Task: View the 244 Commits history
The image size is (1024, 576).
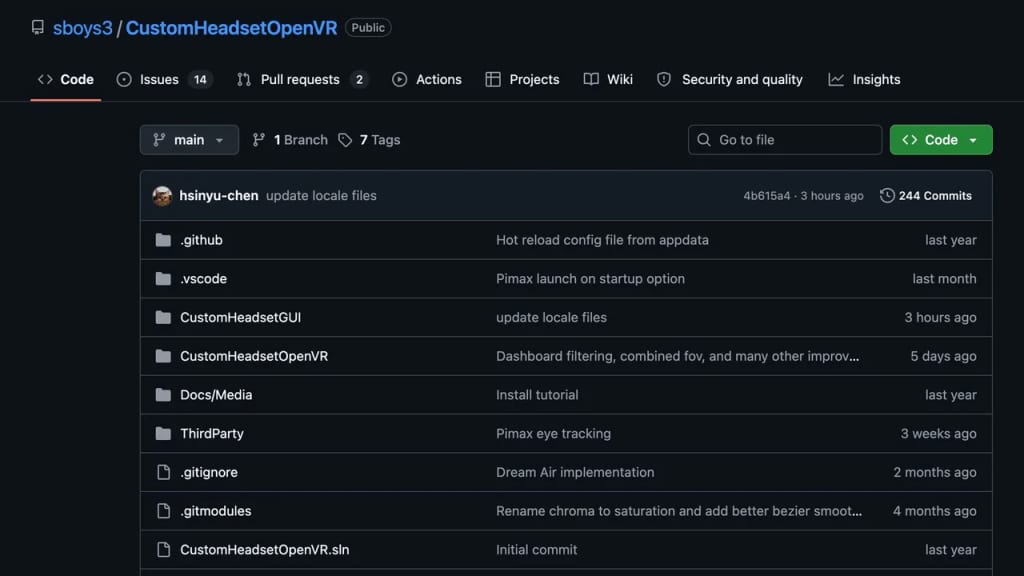Action: point(925,196)
